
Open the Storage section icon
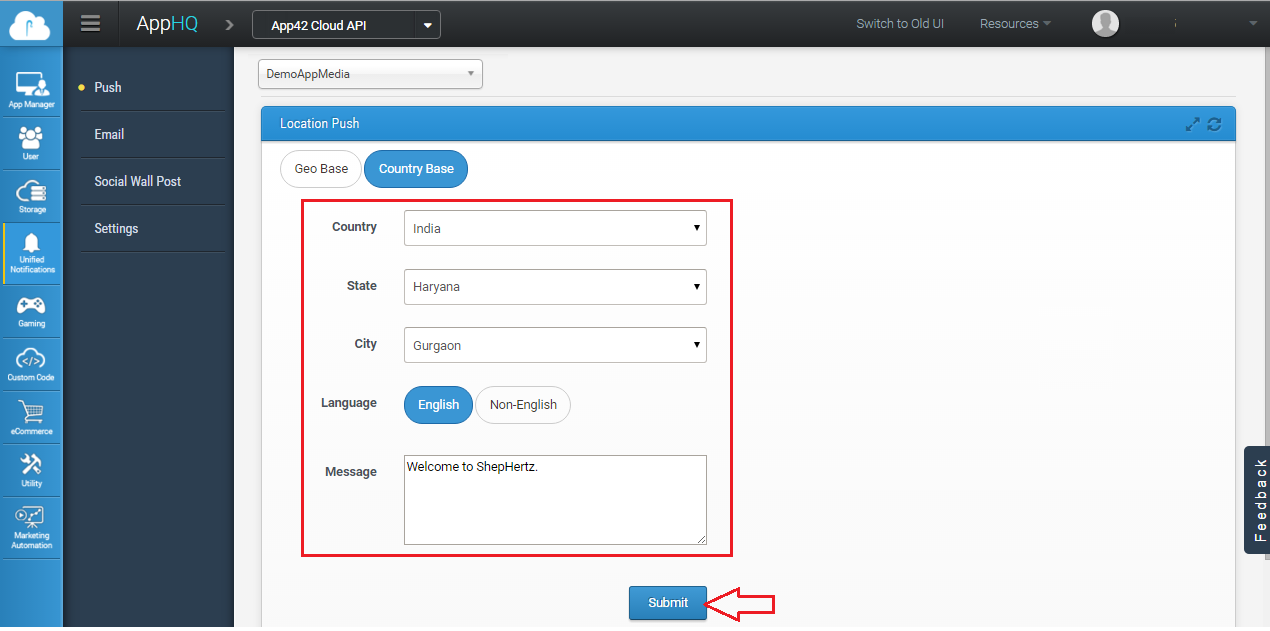(31, 195)
